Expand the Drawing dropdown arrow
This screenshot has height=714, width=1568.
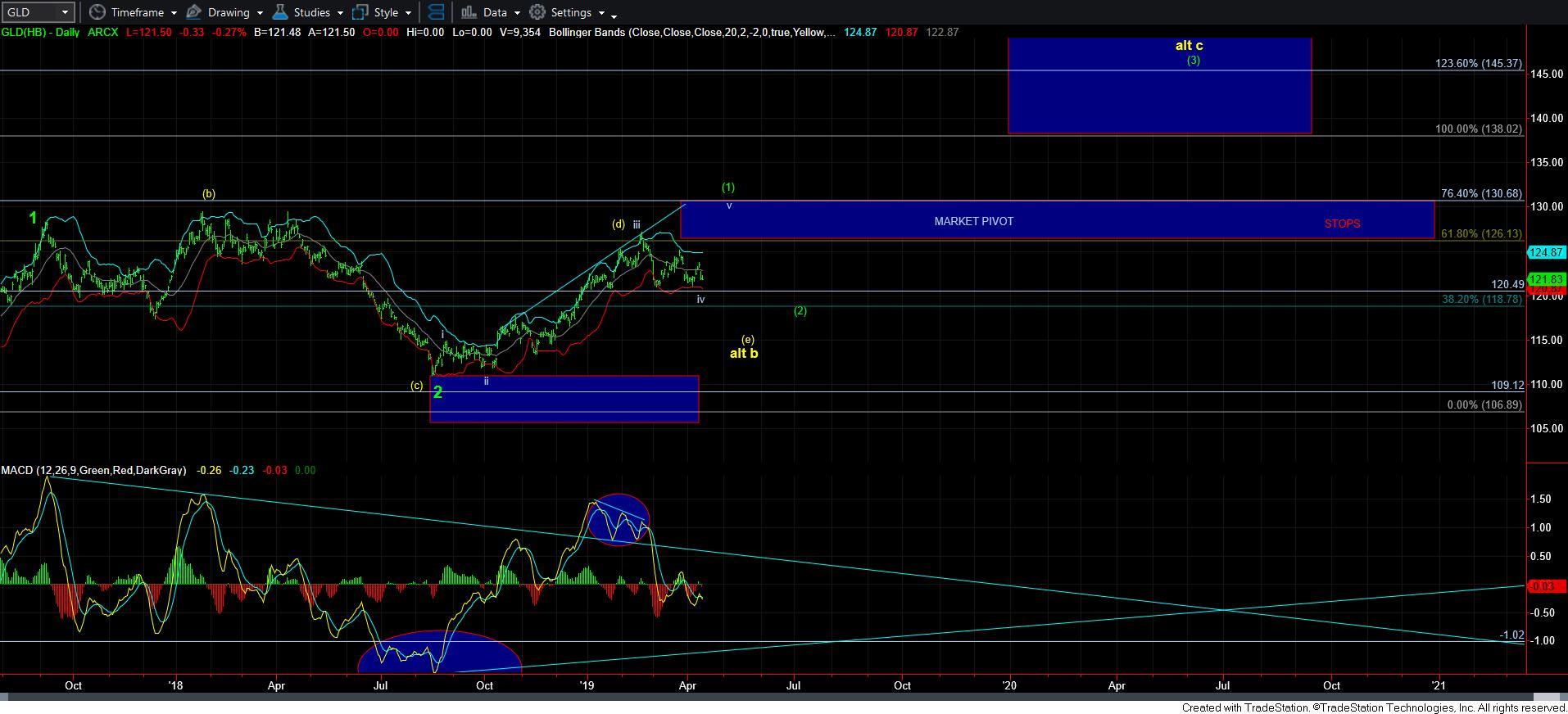(x=260, y=13)
